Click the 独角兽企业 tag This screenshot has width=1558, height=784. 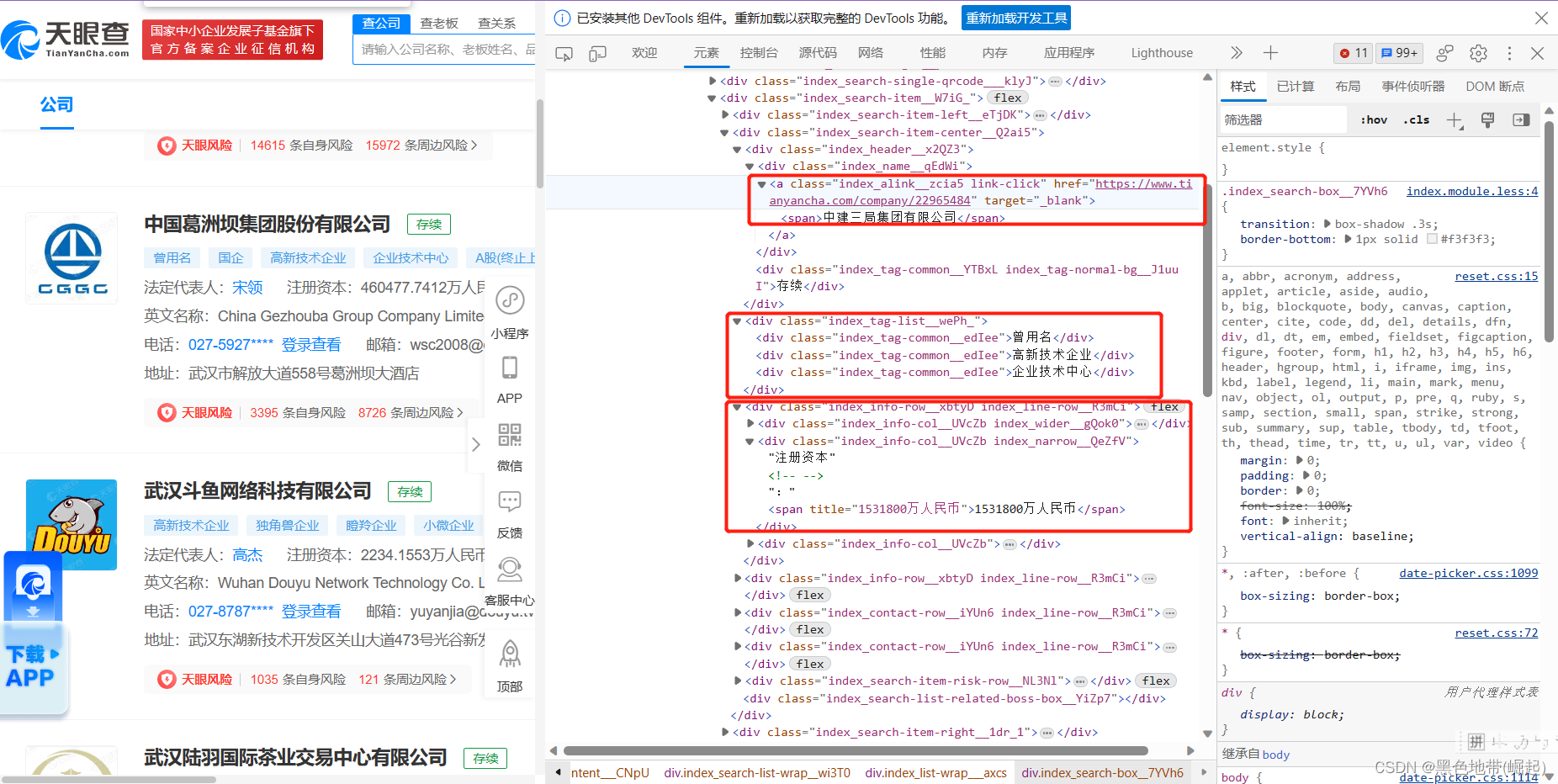[287, 526]
